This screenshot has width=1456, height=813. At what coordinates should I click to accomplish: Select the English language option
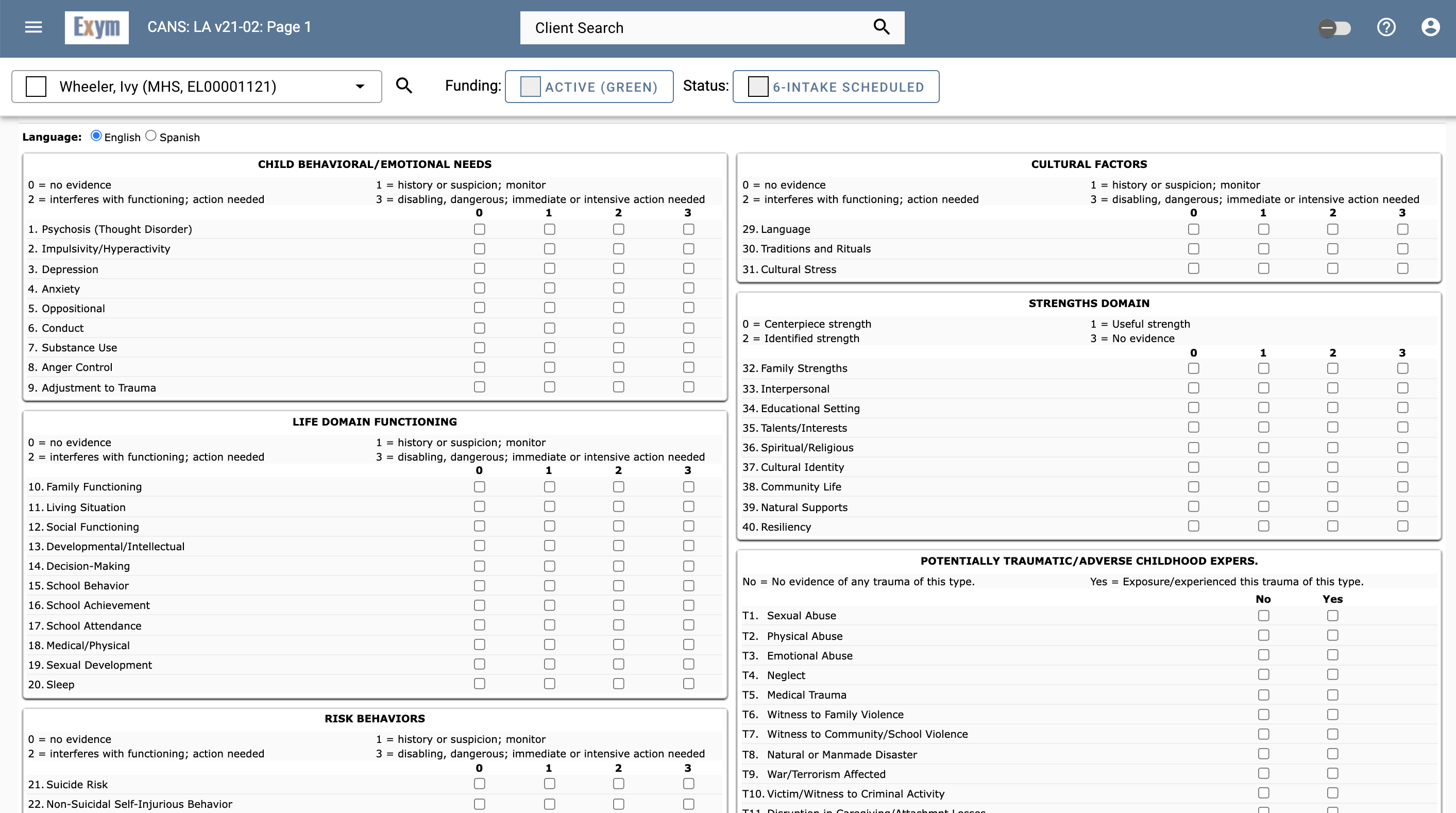(96, 135)
